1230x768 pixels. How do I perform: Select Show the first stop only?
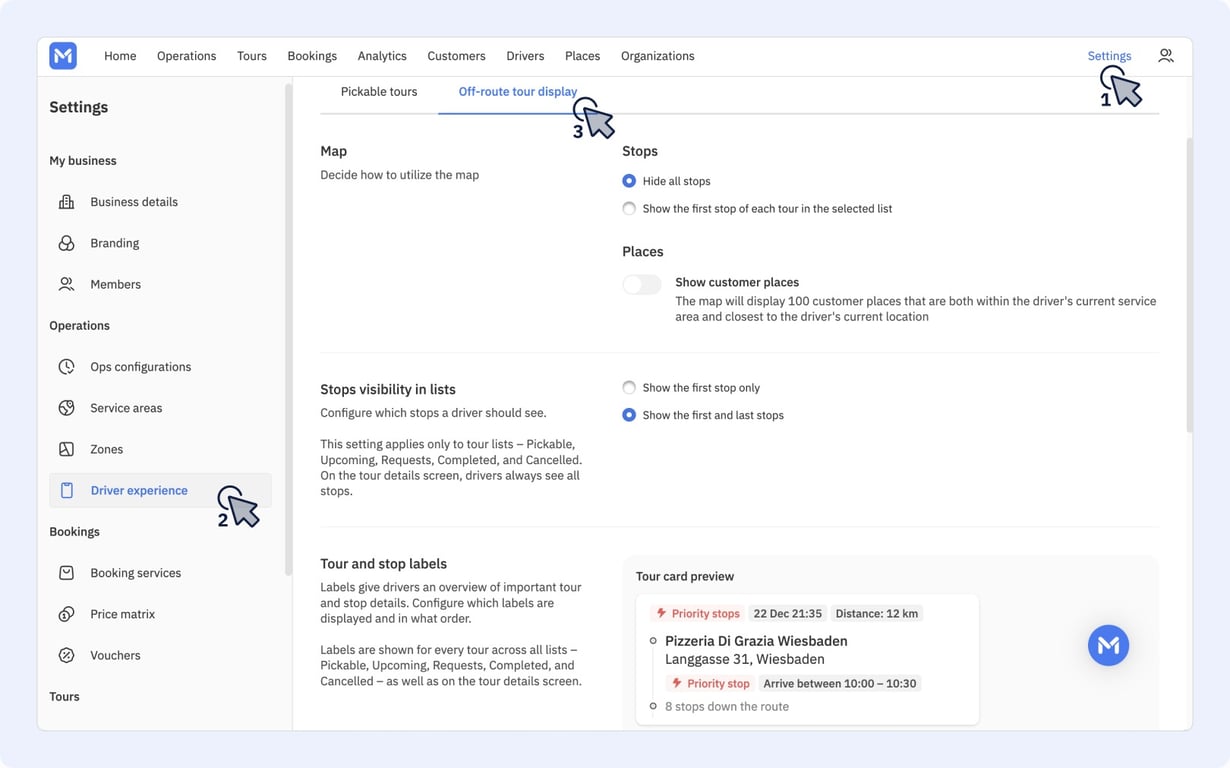[629, 388]
